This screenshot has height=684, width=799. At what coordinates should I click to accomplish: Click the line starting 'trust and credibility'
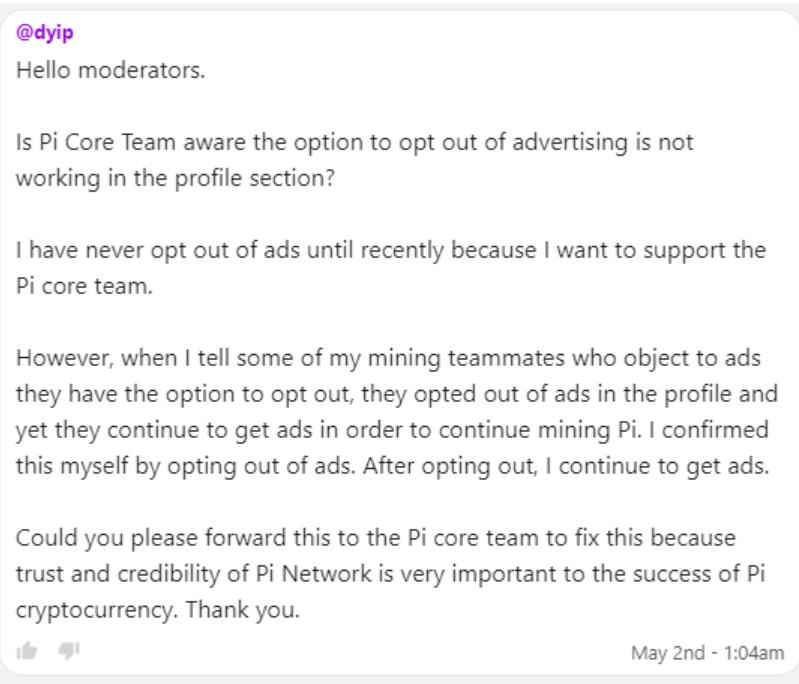pyautogui.click(x=390, y=574)
